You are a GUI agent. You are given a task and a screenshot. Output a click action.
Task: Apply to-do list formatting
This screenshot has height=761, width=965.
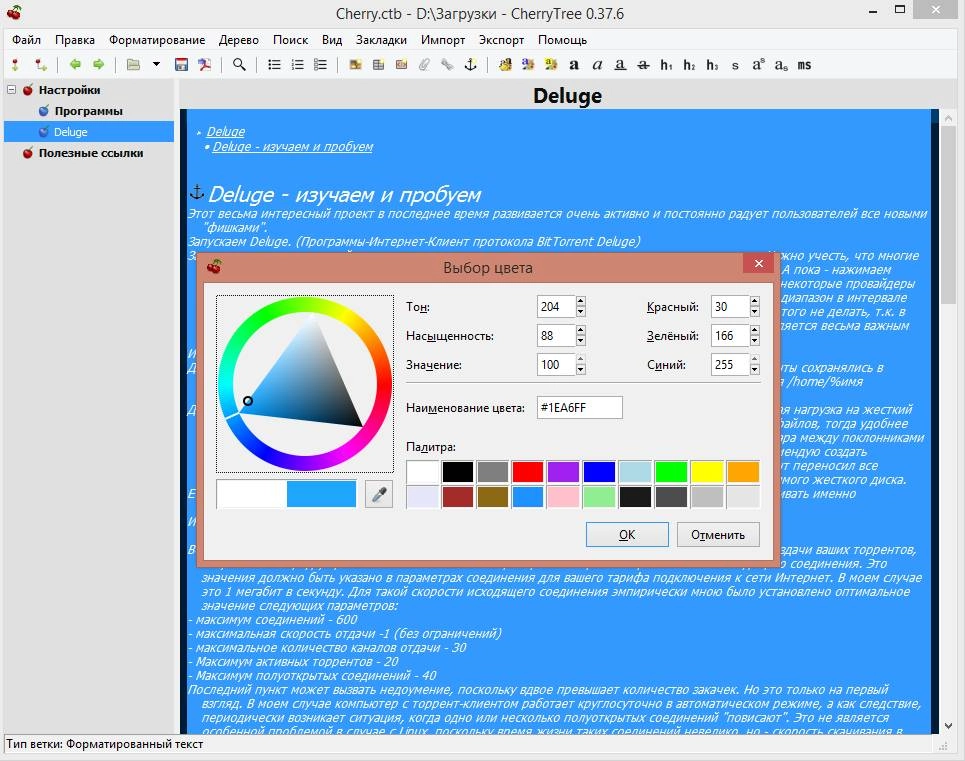321,65
